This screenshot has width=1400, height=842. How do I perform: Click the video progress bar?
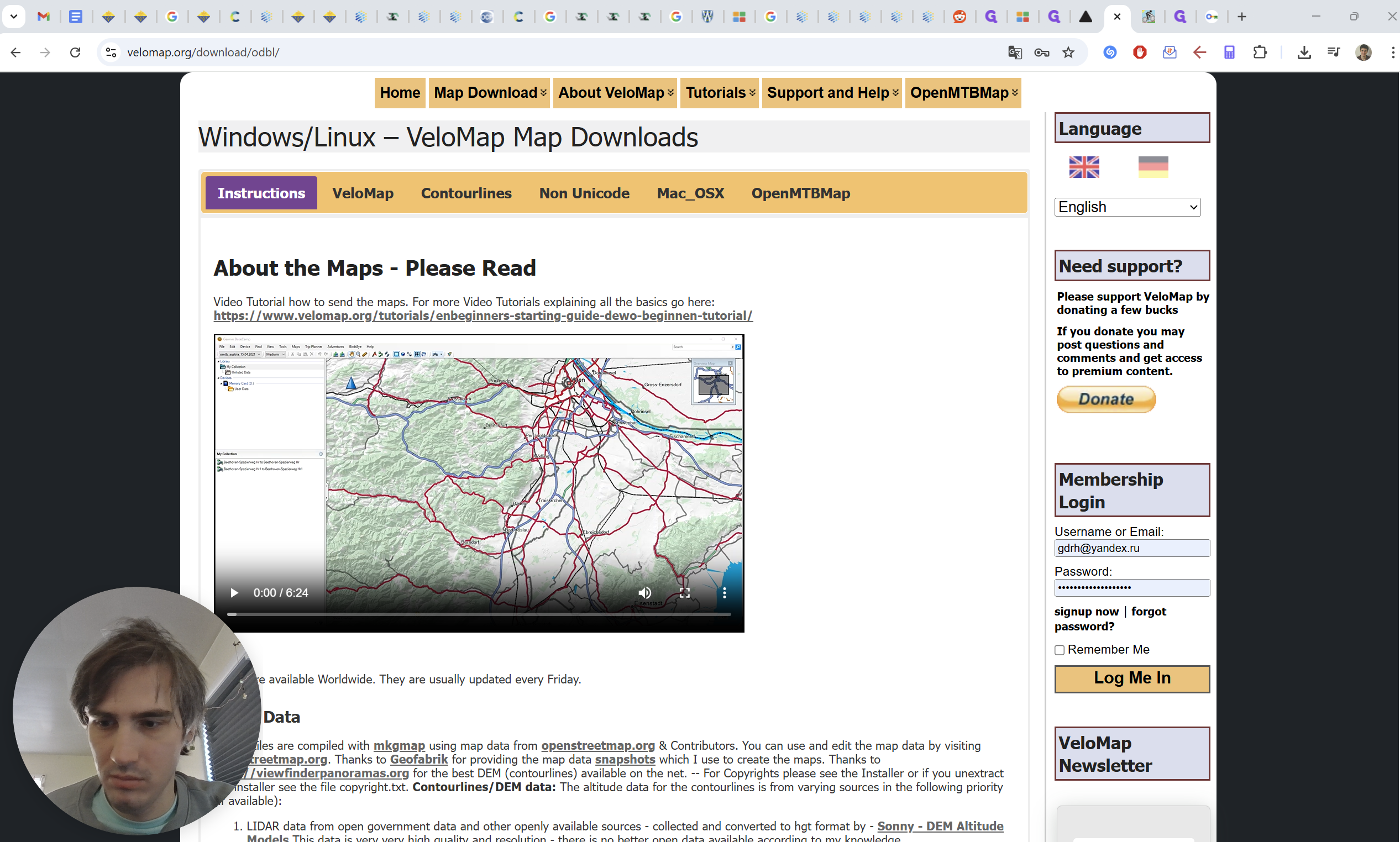pos(479,614)
